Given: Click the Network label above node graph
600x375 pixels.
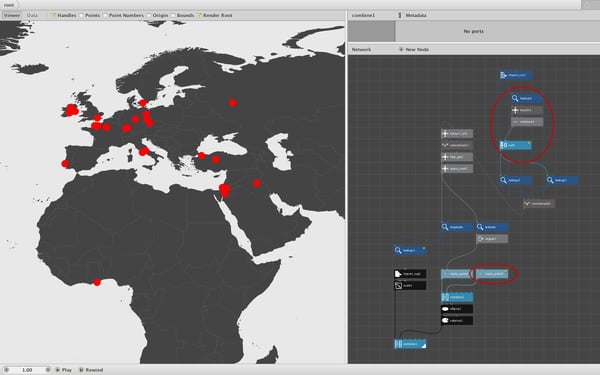Looking at the screenshot, I should [x=361, y=49].
